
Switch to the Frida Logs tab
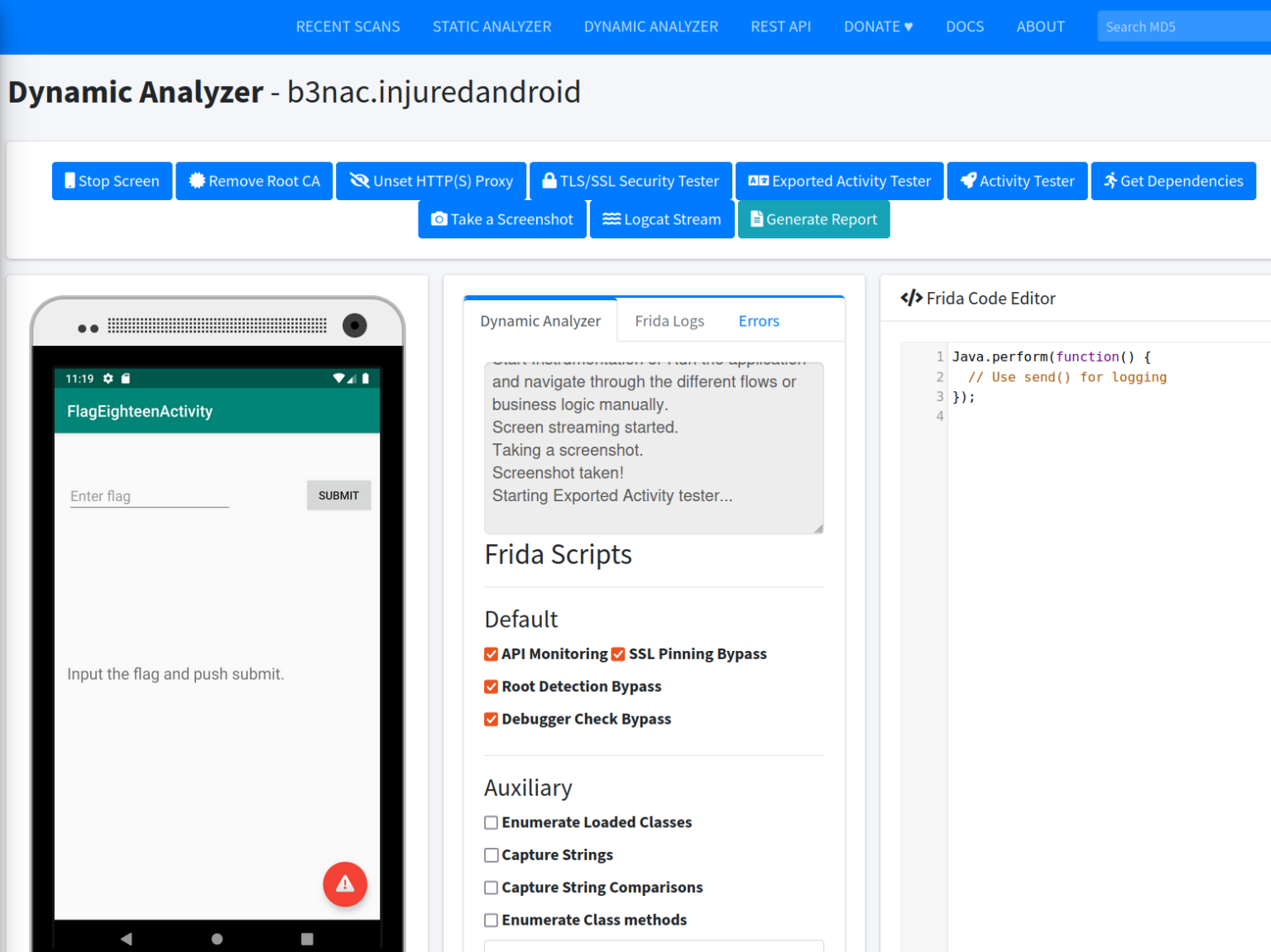669,321
